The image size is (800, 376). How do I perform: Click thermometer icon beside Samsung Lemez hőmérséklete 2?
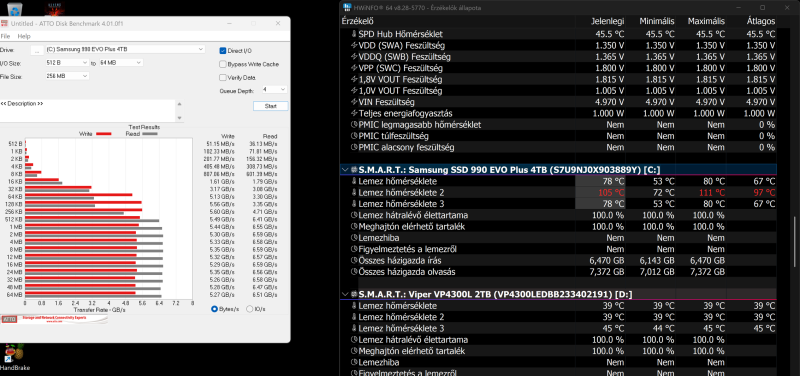pyautogui.click(x=355, y=193)
